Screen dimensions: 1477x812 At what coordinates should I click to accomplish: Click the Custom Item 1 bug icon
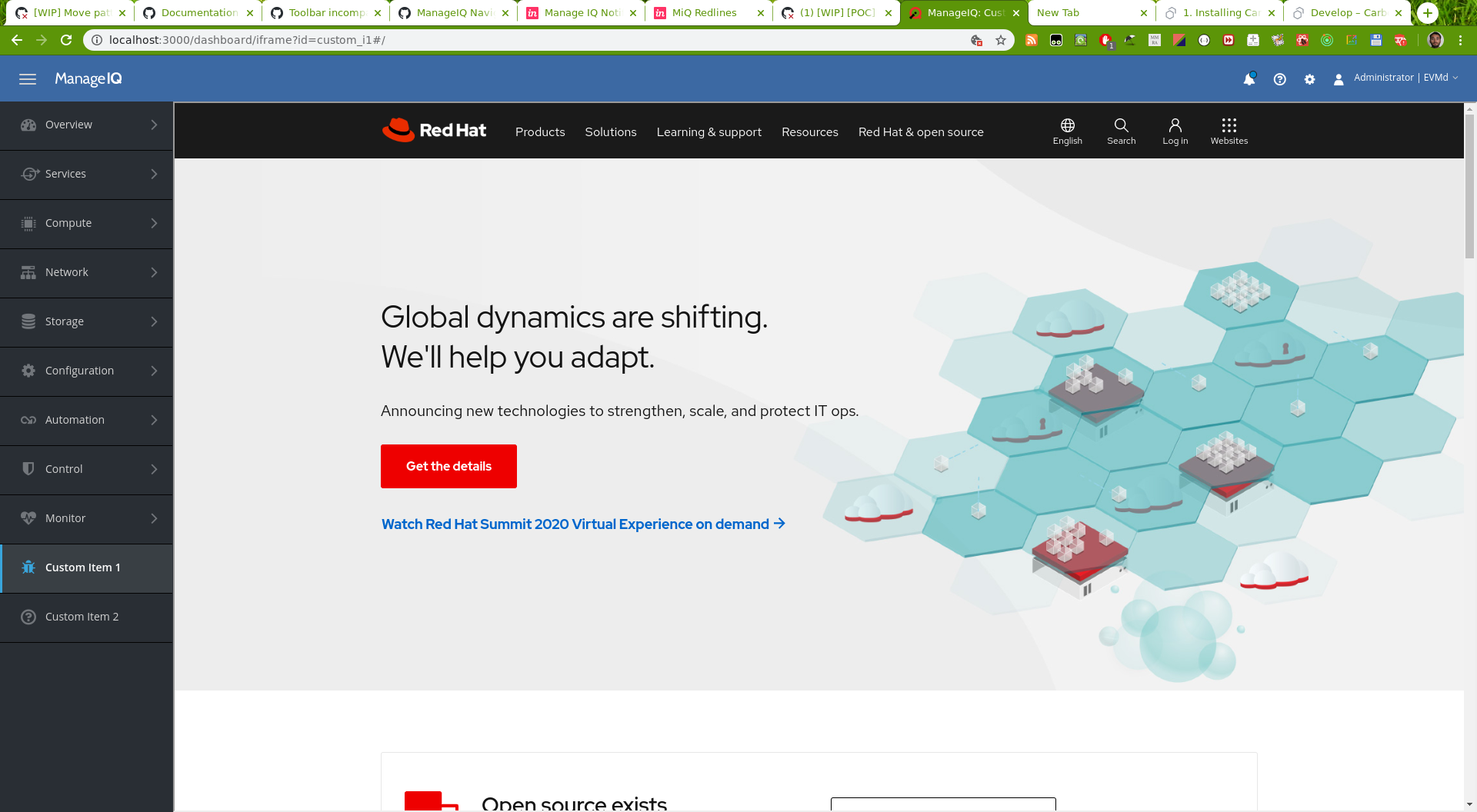point(28,567)
